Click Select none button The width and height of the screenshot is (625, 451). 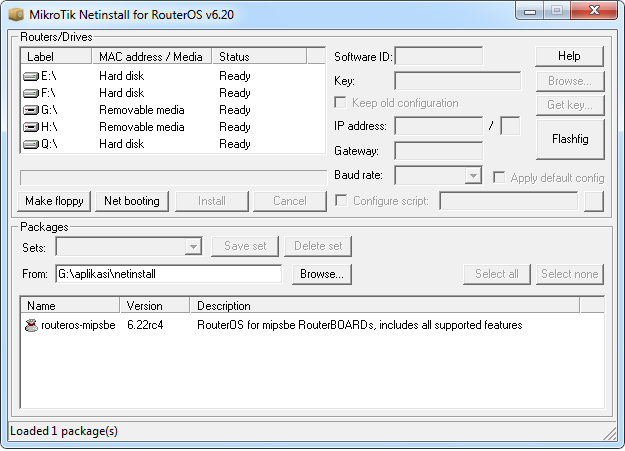coord(570,274)
